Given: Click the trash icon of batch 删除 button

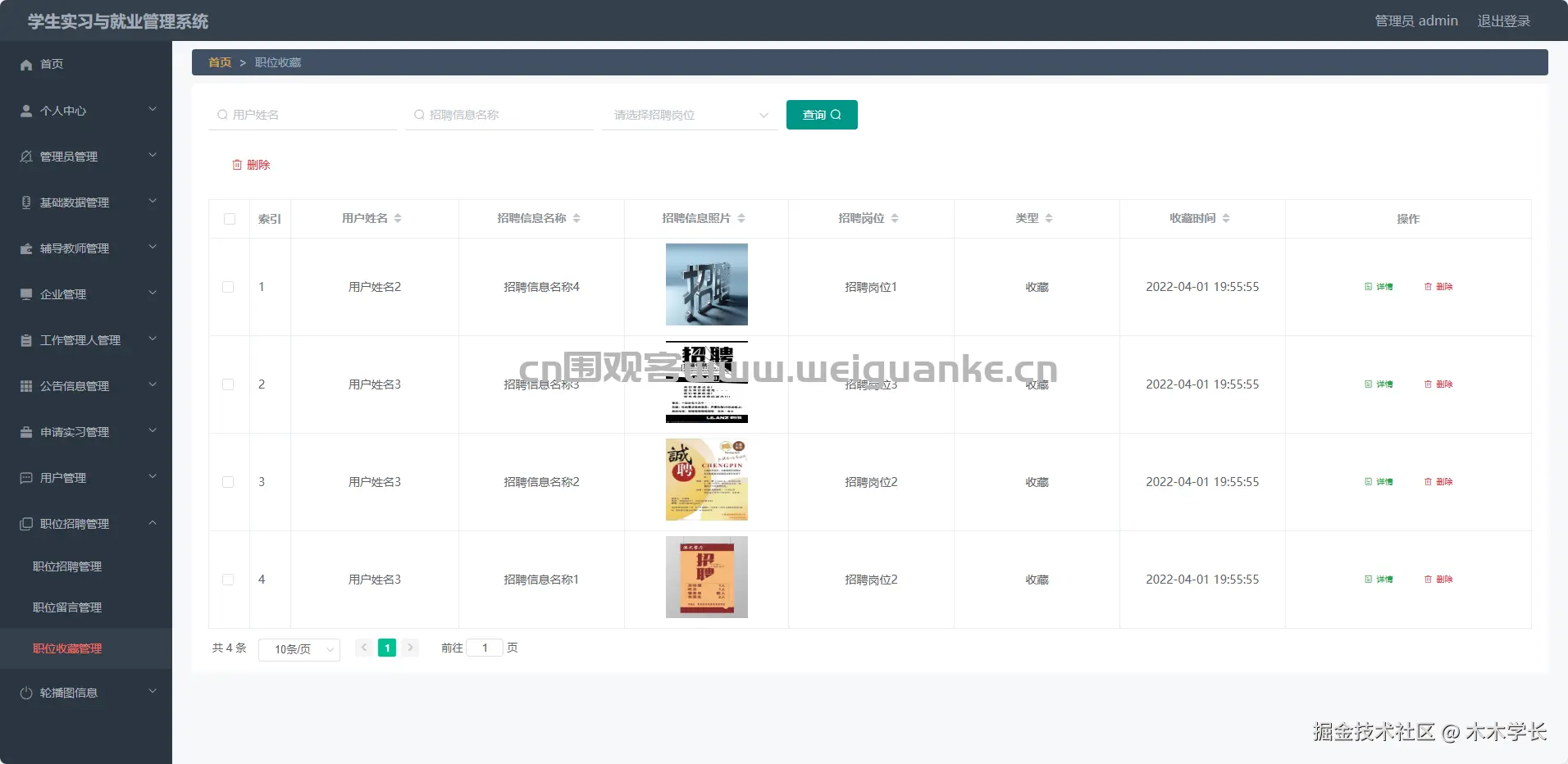Looking at the screenshot, I should (237, 165).
